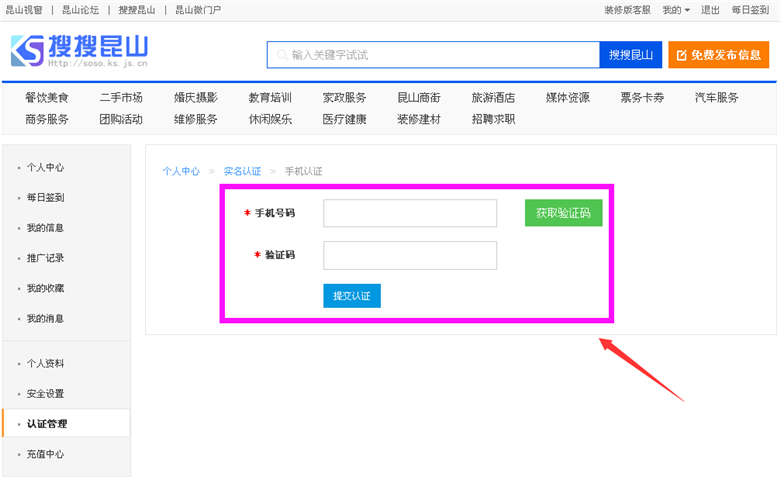Open 搜搜昆山 link in top bar
The height and width of the screenshot is (479, 780).
tap(137, 10)
